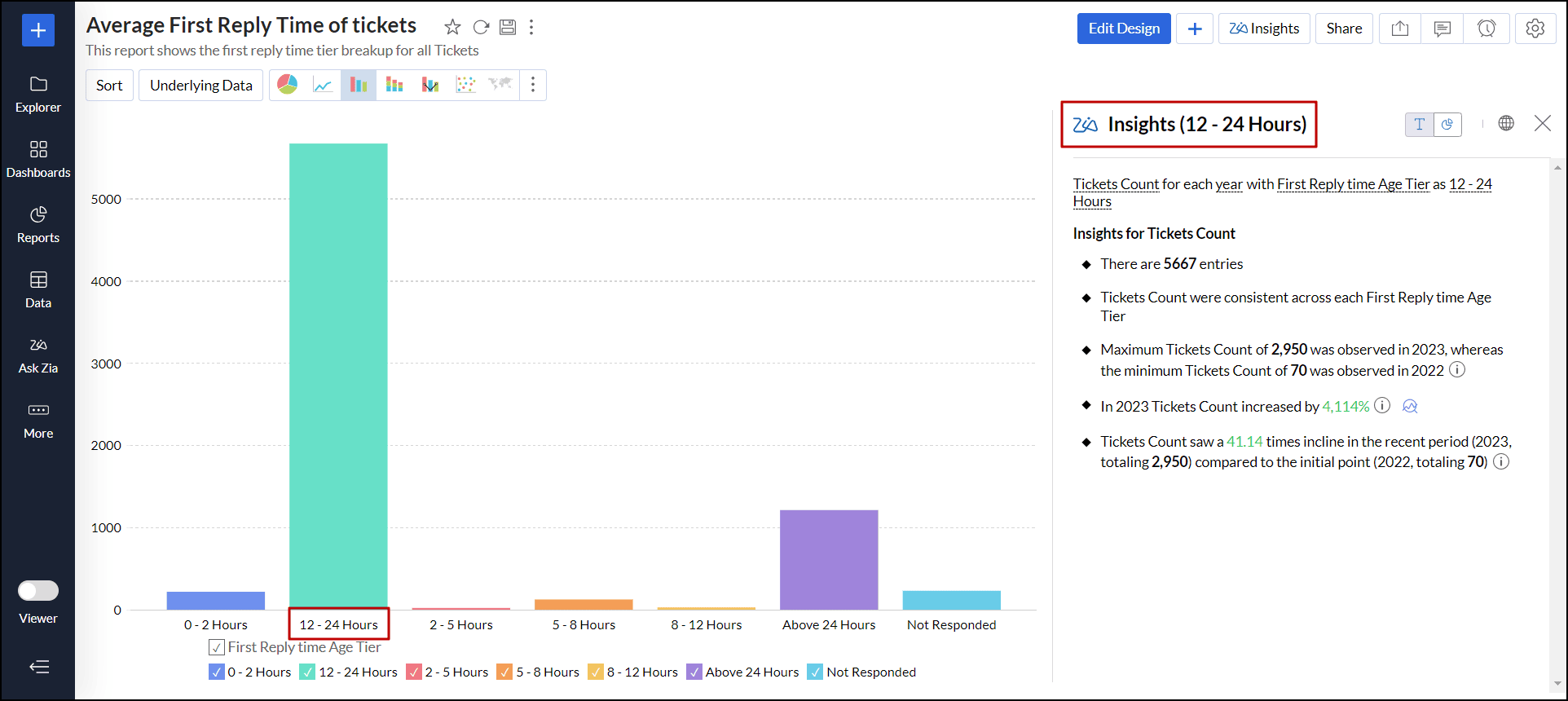Go to Ask Zia in the sidebar
The image size is (1568, 701).
[38, 355]
